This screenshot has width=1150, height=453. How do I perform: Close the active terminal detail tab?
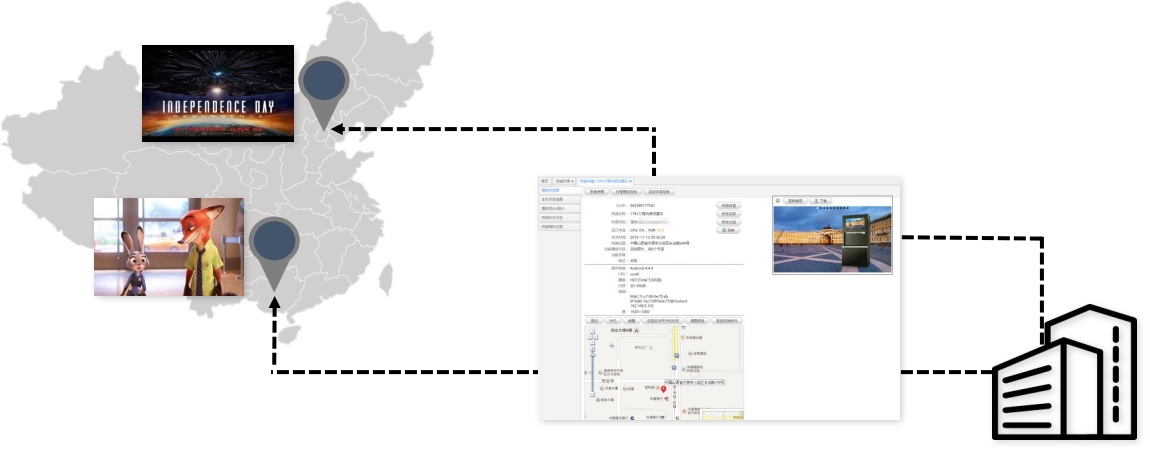tap(631, 181)
